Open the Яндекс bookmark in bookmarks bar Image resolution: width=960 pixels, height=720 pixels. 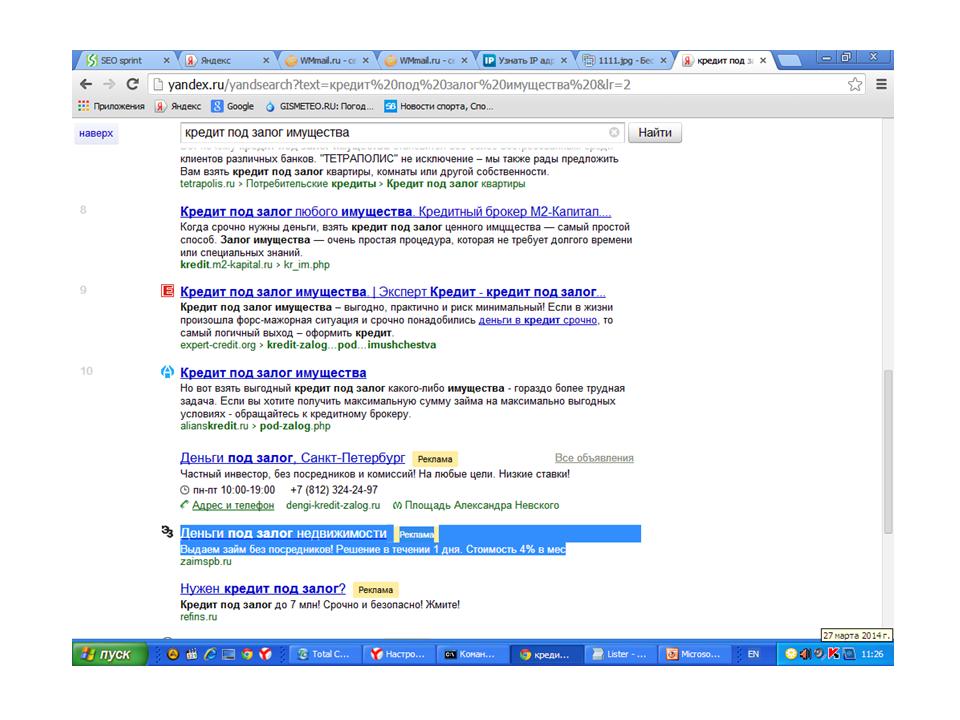point(178,106)
